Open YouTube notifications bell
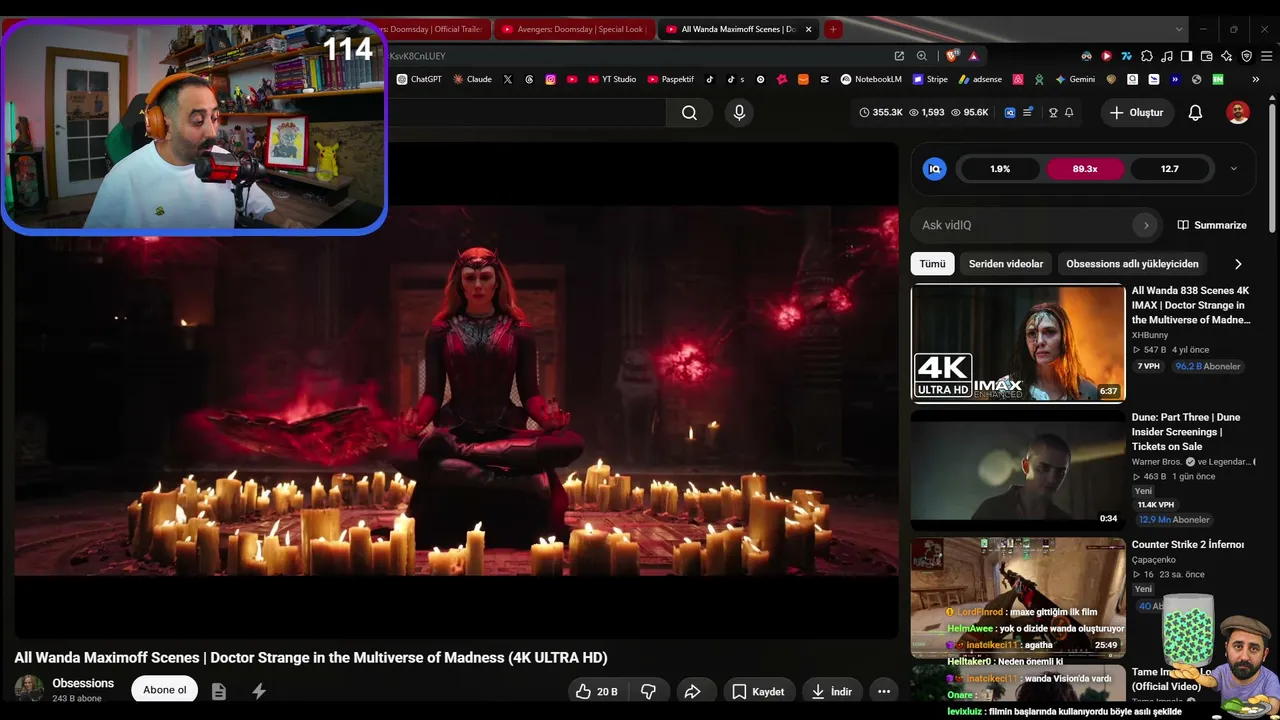 point(1195,113)
